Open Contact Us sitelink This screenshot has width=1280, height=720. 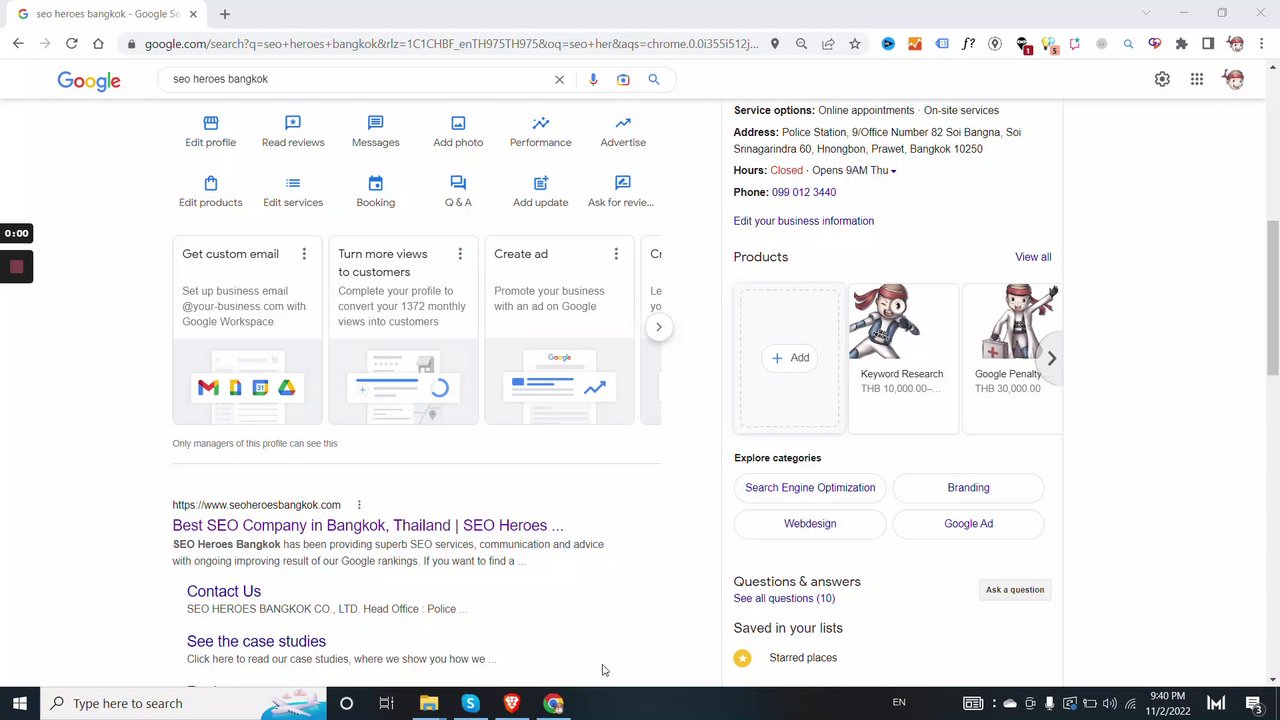[224, 591]
